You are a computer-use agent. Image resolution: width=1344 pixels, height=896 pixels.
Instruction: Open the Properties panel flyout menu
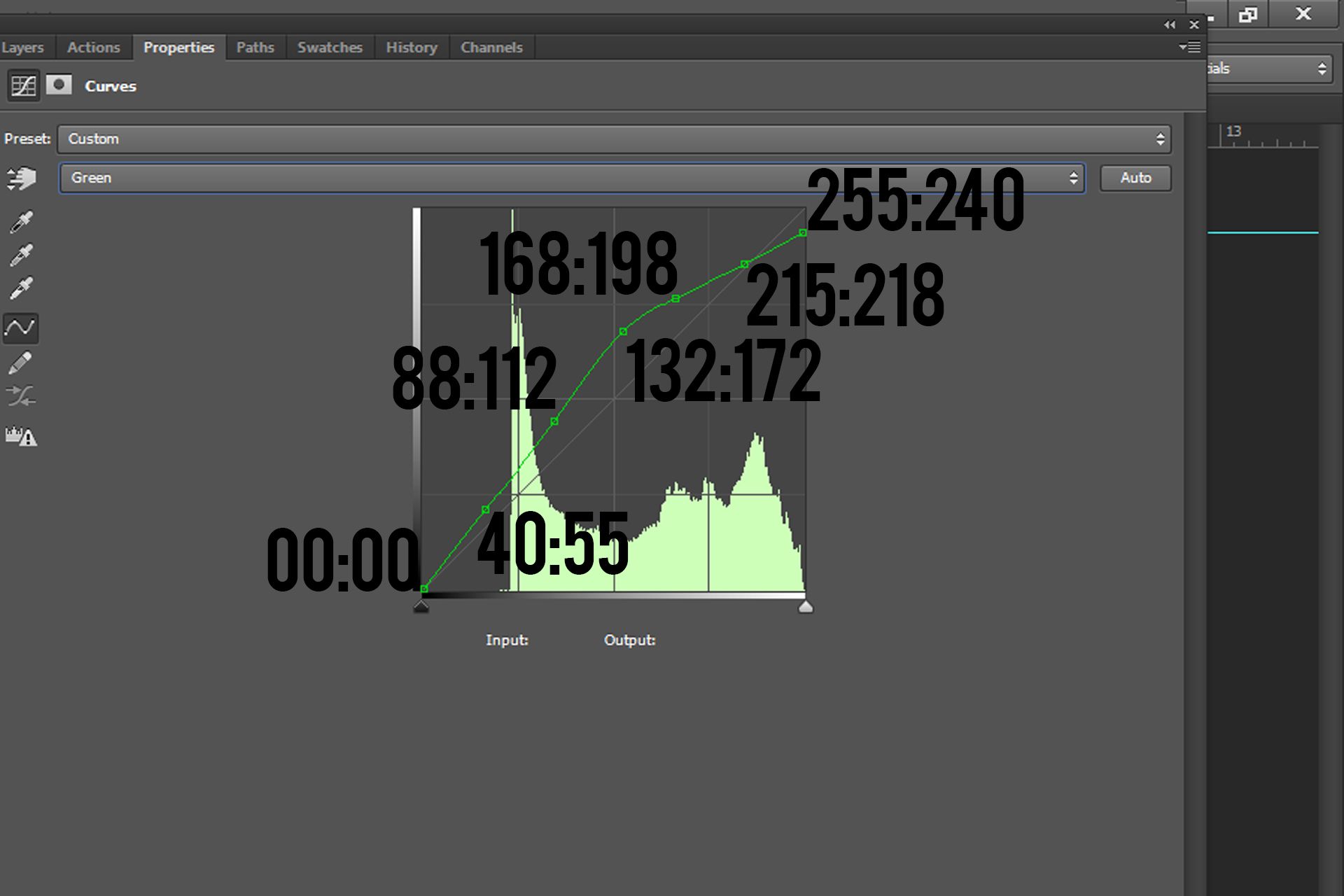coord(1189,47)
